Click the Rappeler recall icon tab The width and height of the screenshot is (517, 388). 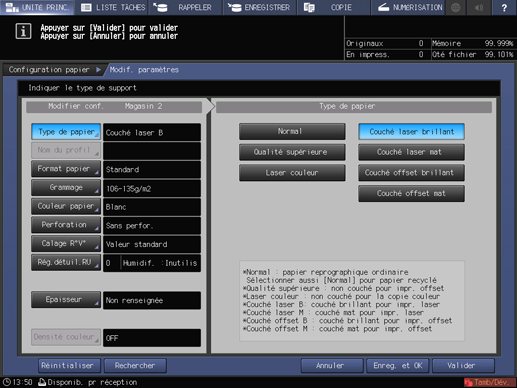point(185,7)
